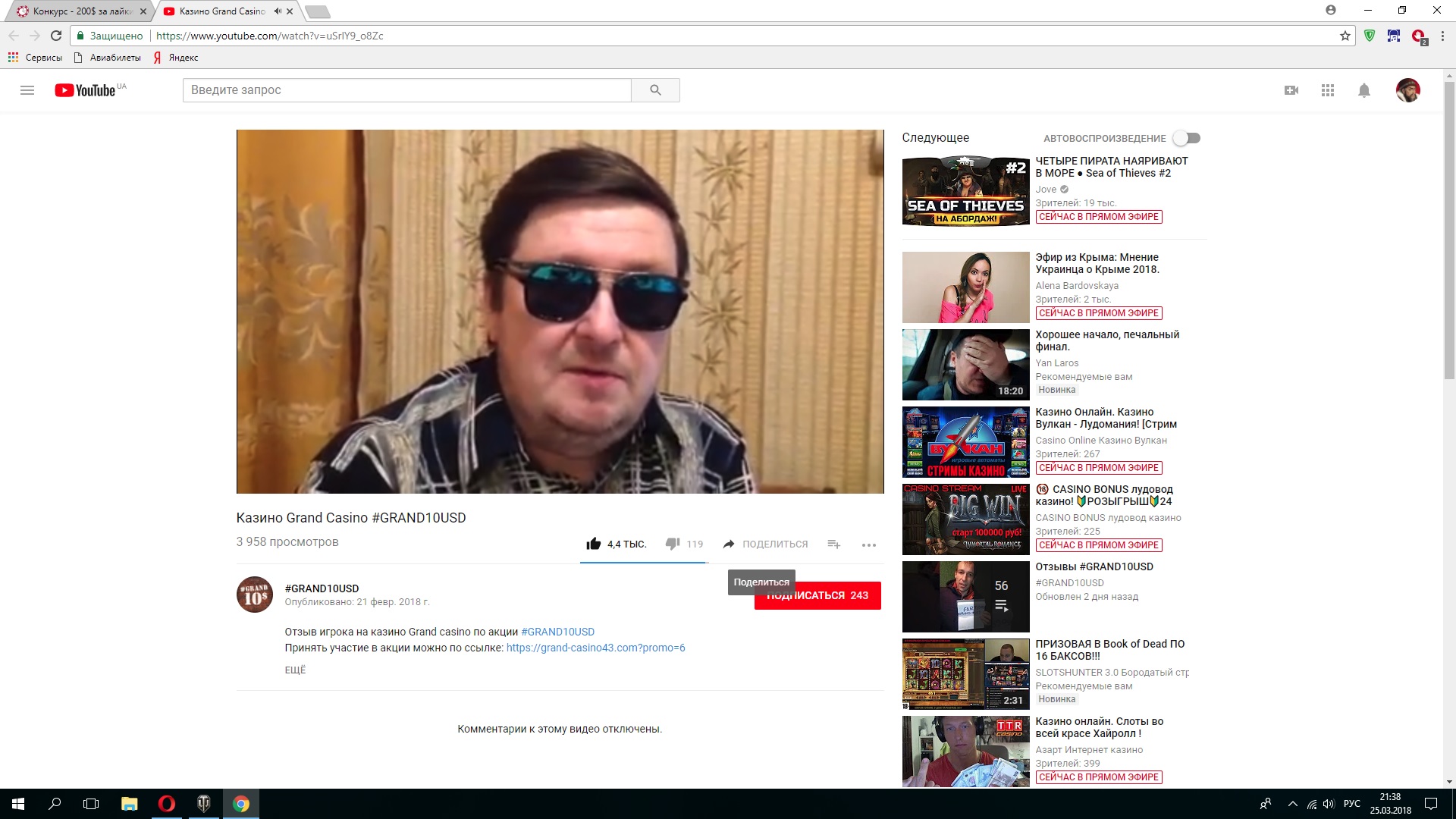Open Казино Онлайн Вулкан stream thumbnail
Image resolution: width=1456 pixels, height=819 pixels.
965,442
